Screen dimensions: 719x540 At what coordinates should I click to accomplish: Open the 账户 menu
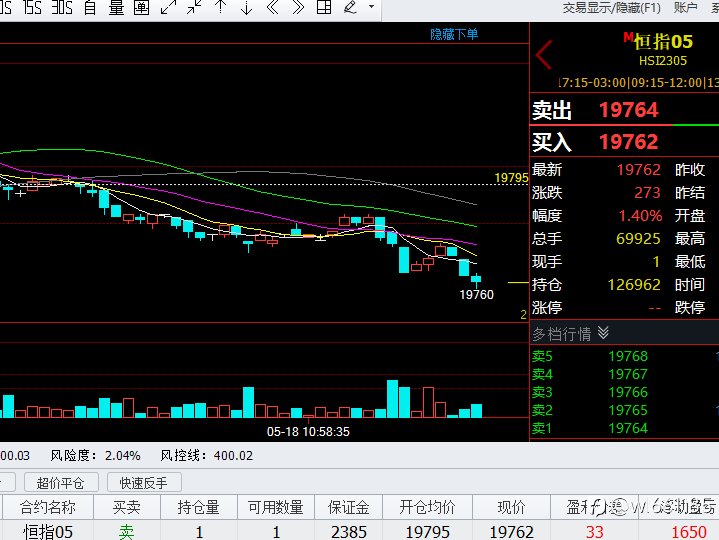click(686, 8)
